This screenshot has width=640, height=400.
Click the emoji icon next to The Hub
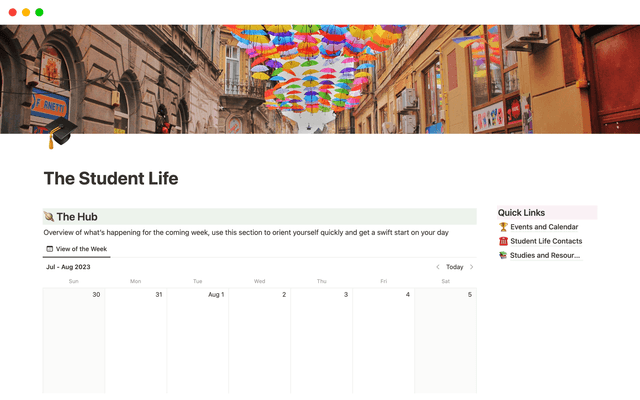(49, 216)
